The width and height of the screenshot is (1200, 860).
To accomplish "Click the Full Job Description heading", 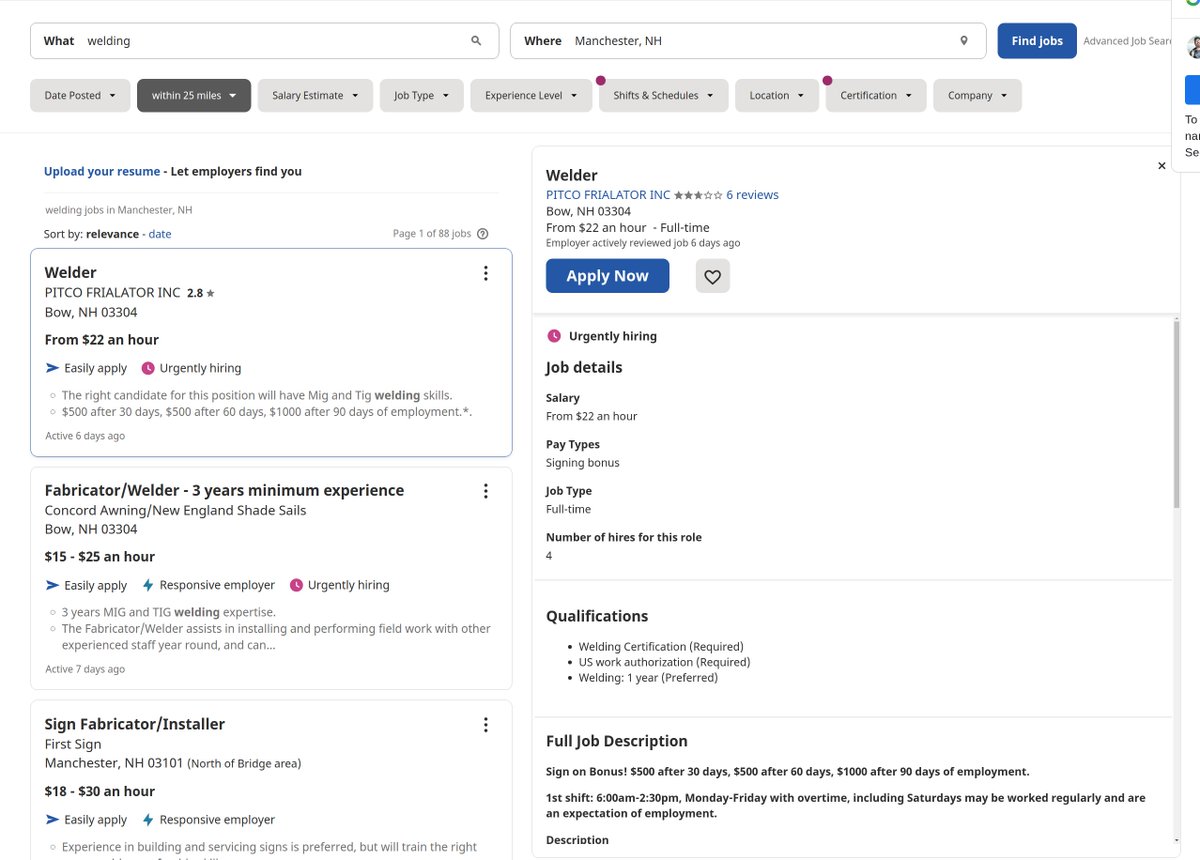I will point(617,741).
